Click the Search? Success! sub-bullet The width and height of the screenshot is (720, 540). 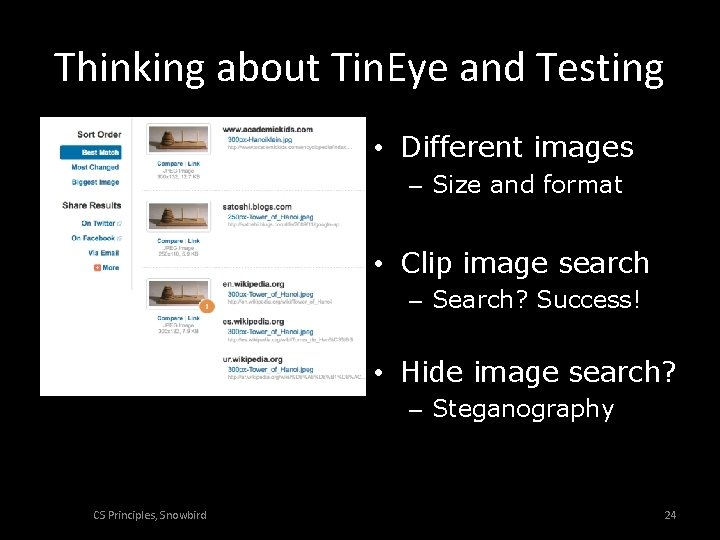[536, 299]
